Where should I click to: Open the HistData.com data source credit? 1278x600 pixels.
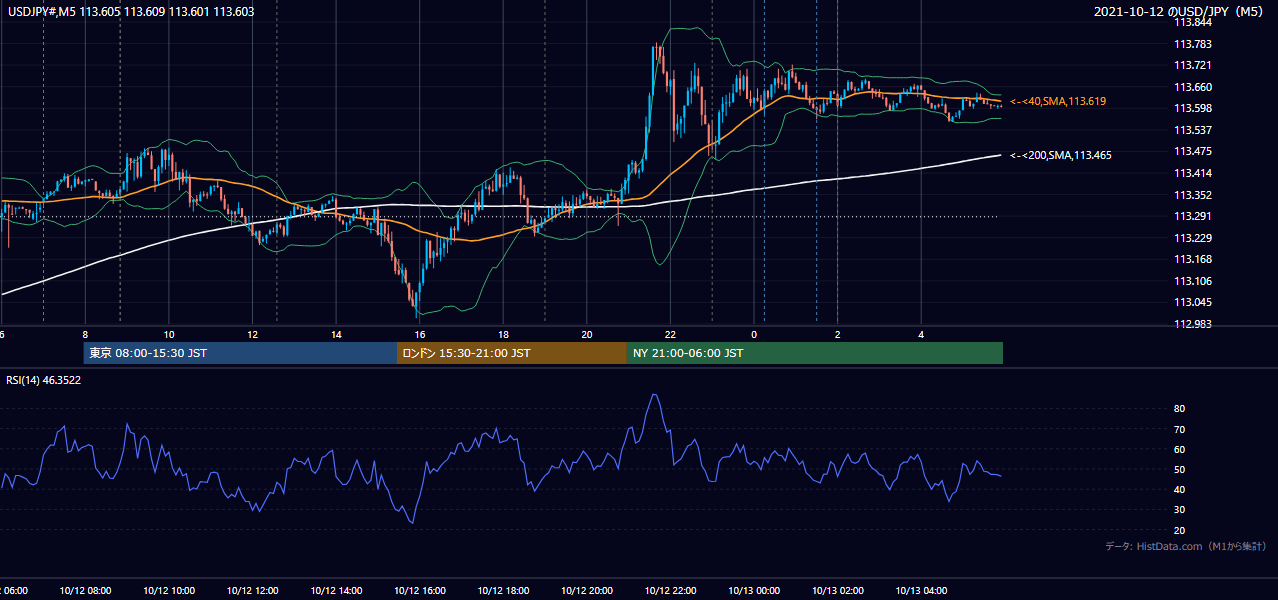[x=1185, y=546]
